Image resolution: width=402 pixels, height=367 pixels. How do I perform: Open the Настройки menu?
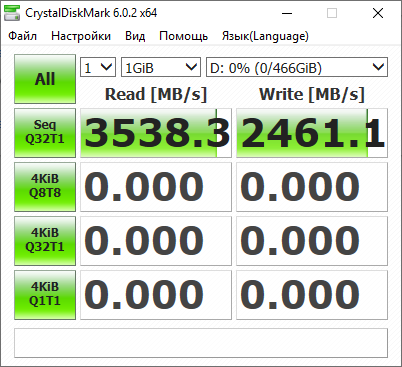81,36
